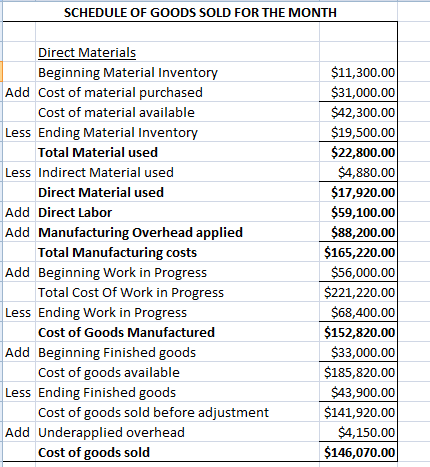Select the 'Total Material used' cell
The height and width of the screenshot is (467, 430).
177,152
